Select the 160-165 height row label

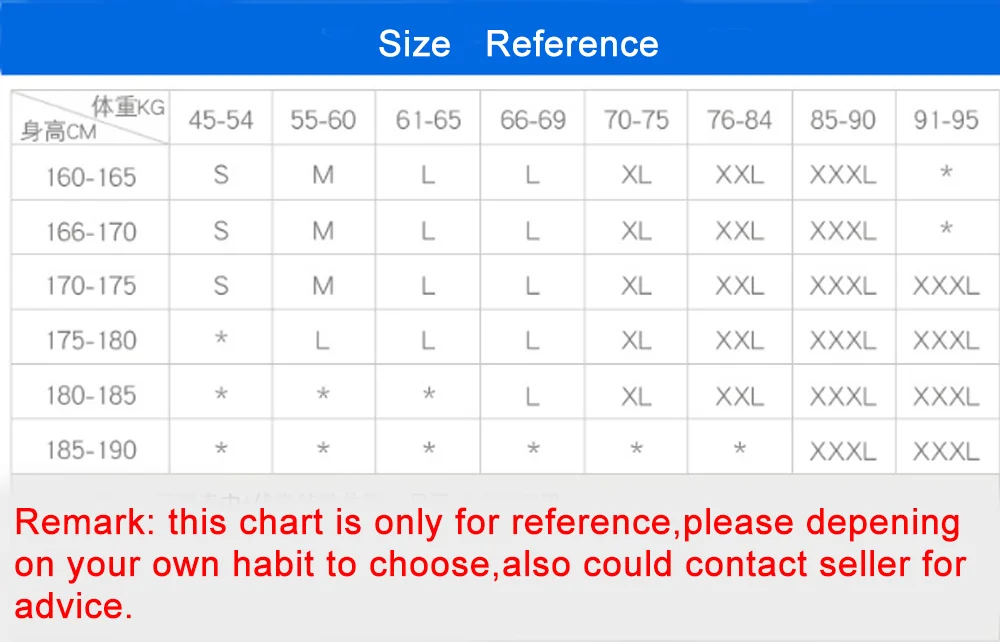point(91,177)
